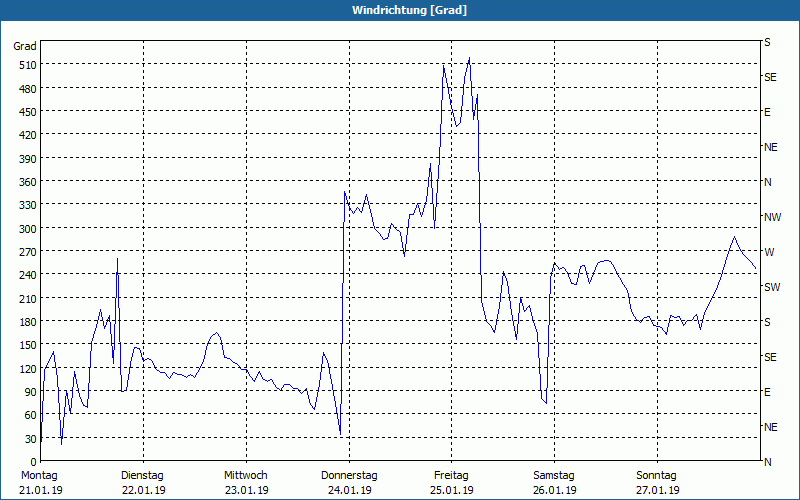
Task: Click the "Montag" day label
Action: point(39,476)
